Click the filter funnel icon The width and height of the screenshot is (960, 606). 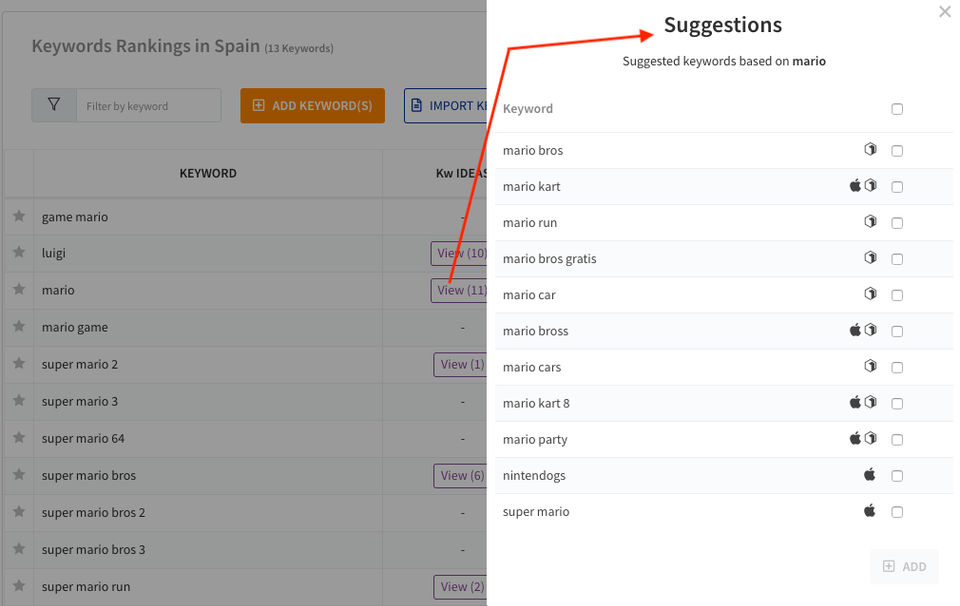click(54, 105)
